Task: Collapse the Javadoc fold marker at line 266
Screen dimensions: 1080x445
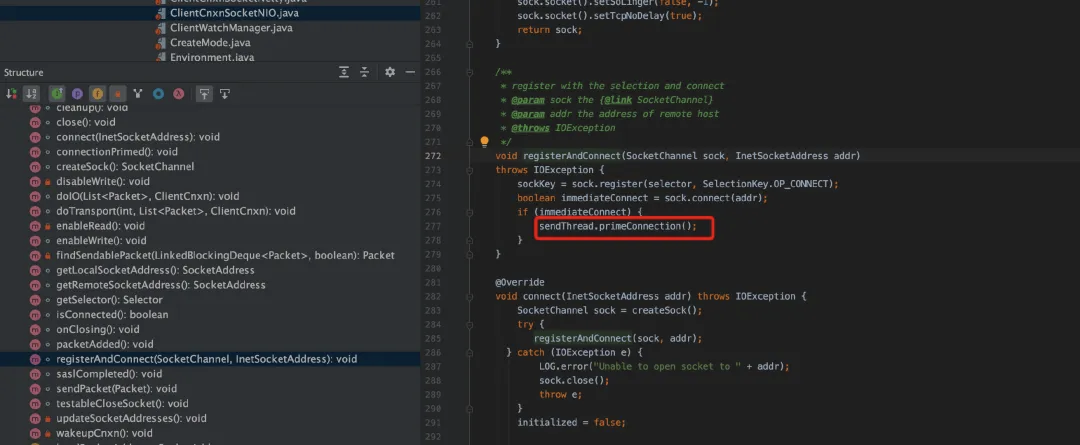Action: [x=470, y=72]
